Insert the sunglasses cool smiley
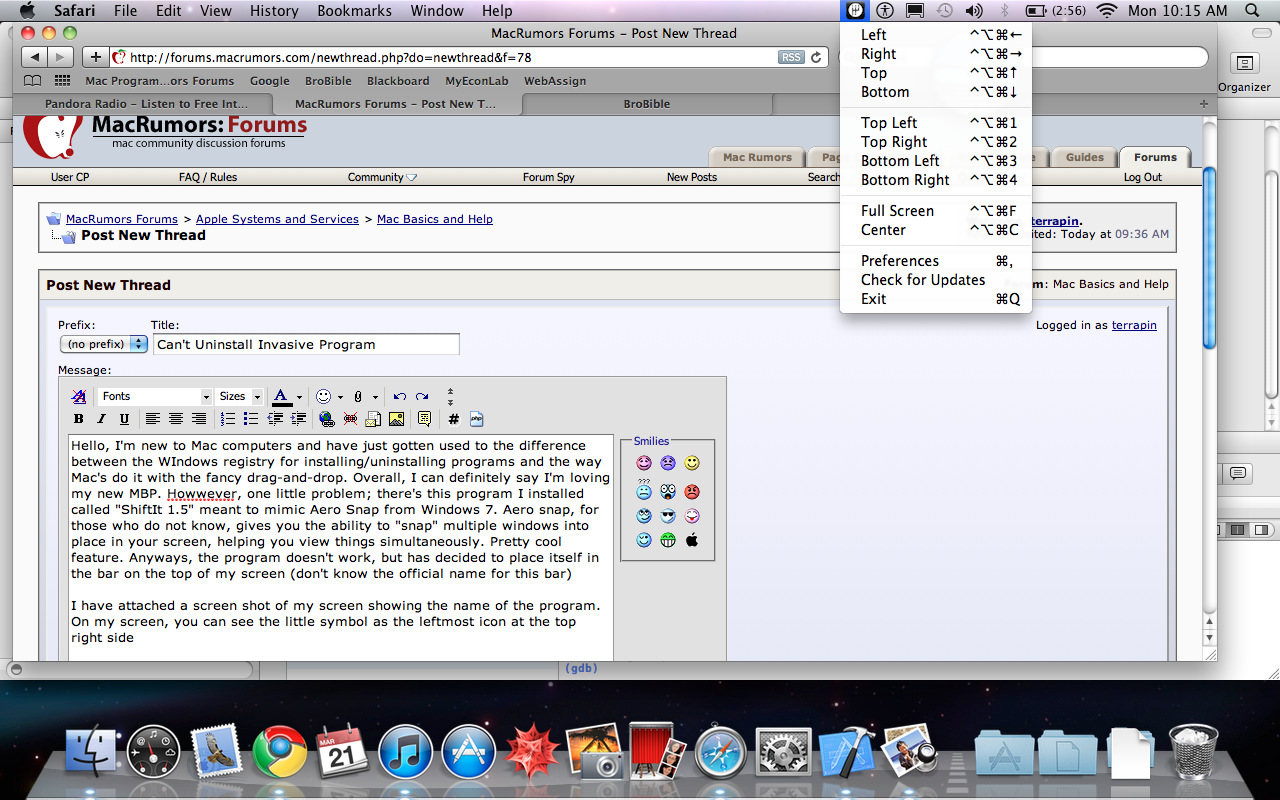The height and width of the screenshot is (800, 1280). [x=668, y=516]
